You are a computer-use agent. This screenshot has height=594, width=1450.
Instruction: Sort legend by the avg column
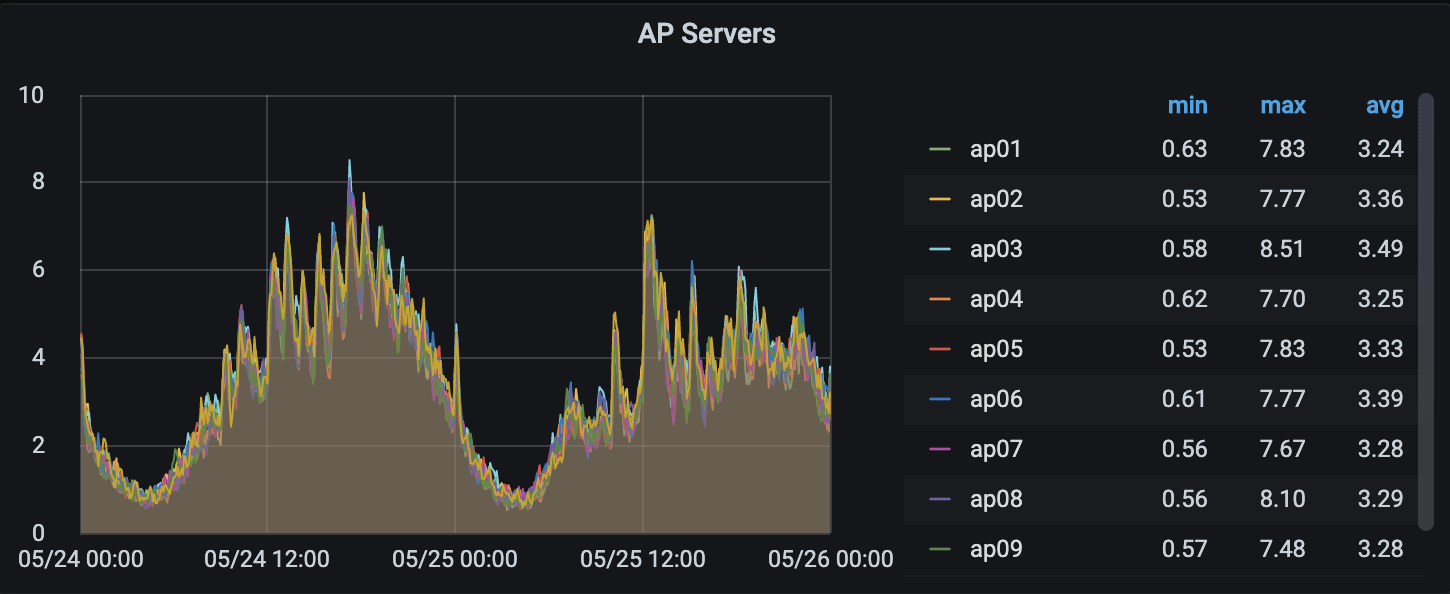(1384, 105)
